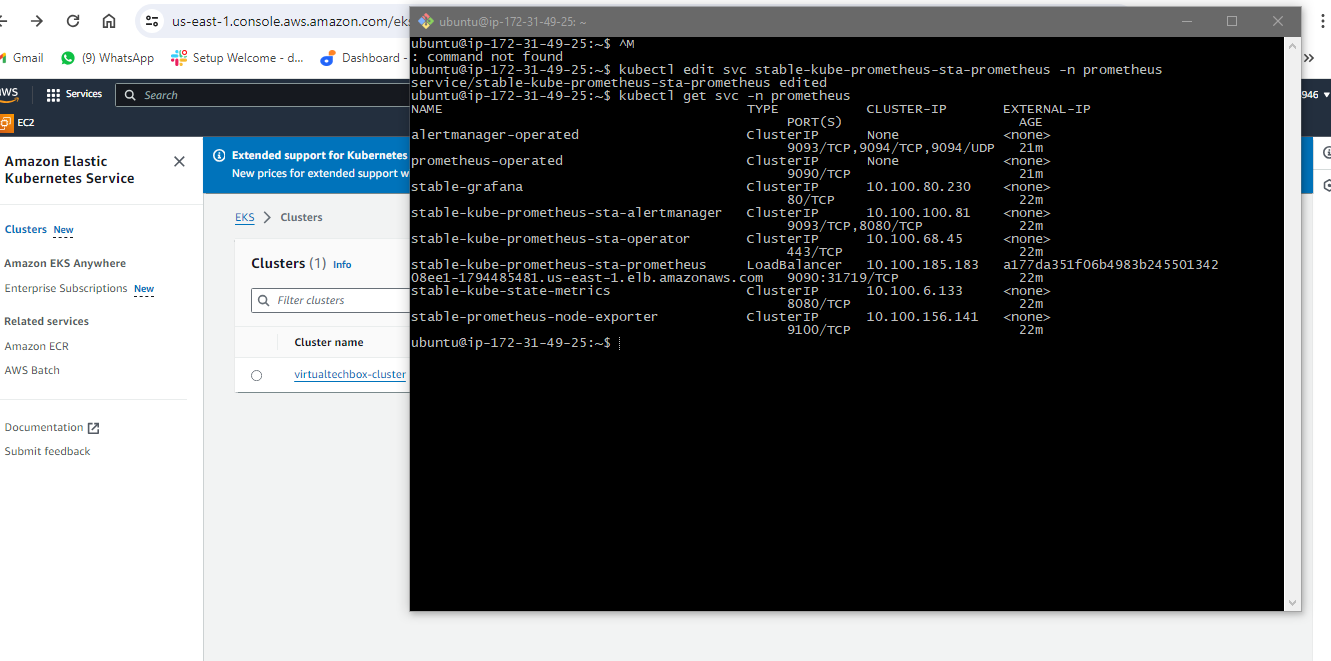Open the virtualtechbox-cluster link
The width and height of the screenshot is (1331, 661).
pos(350,375)
